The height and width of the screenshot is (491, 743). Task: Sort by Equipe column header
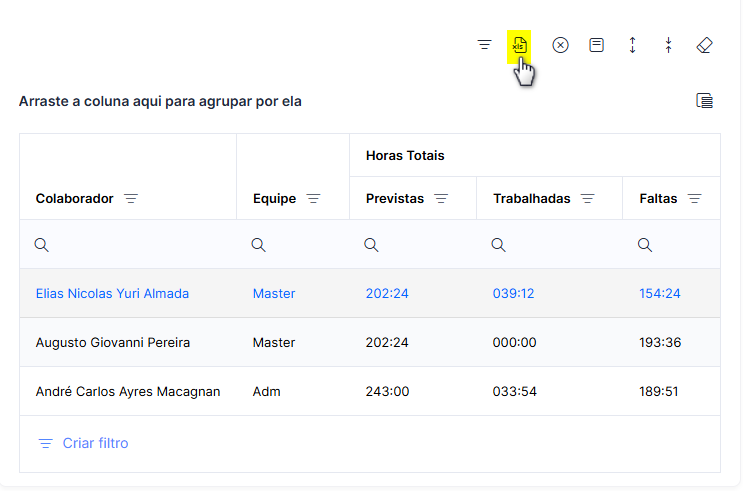(x=274, y=199)
